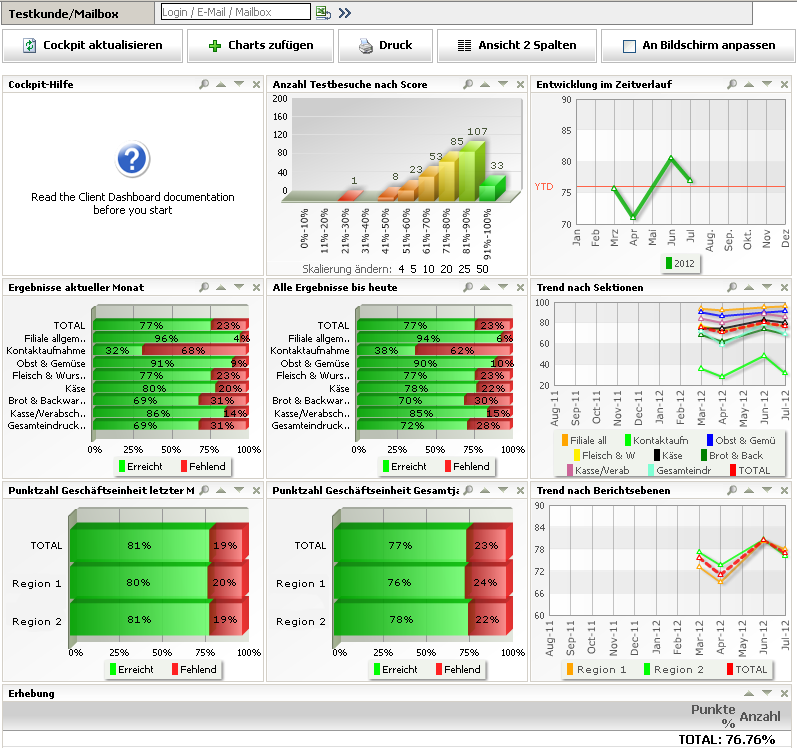Set chart scaling to 25

click(465, 269)
